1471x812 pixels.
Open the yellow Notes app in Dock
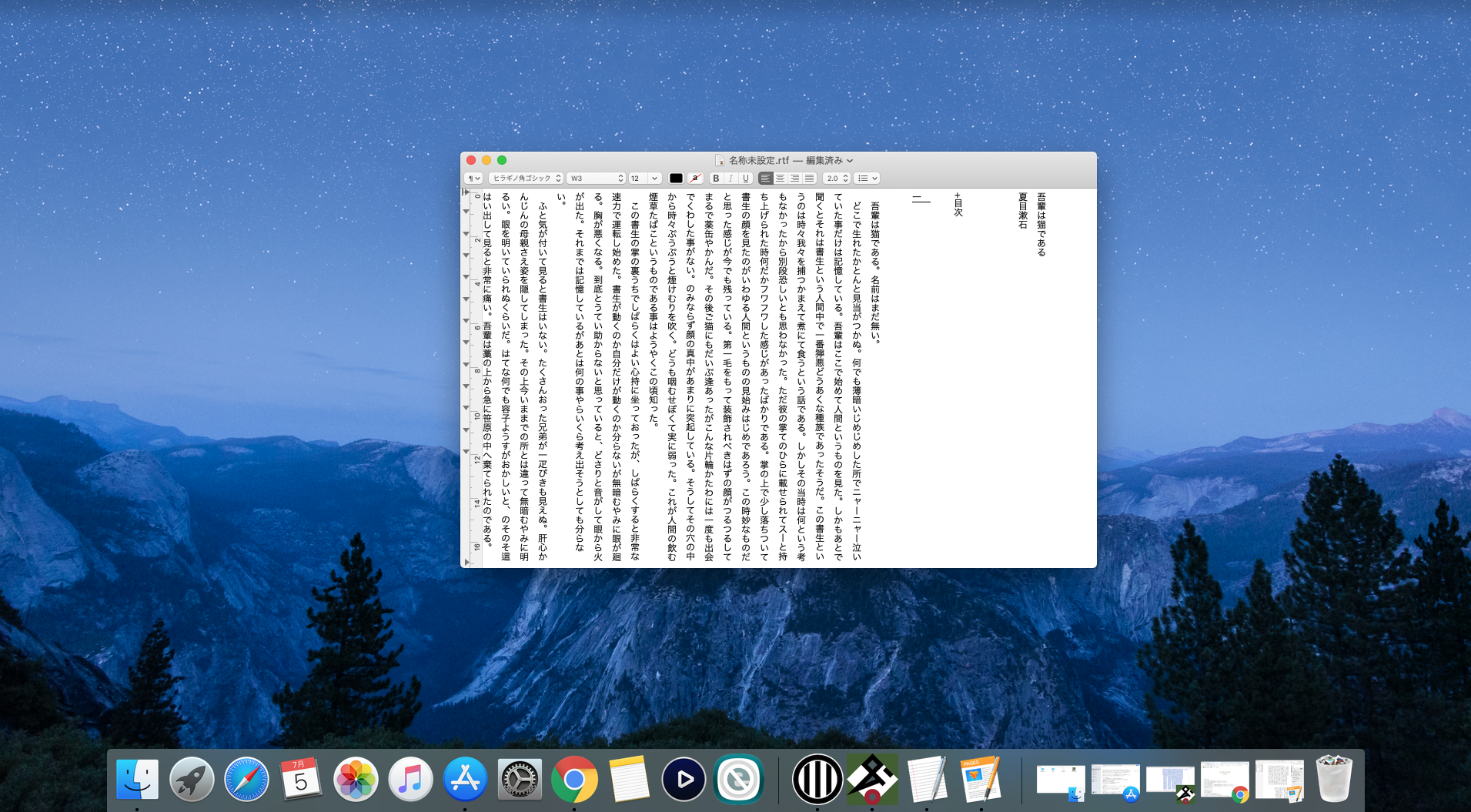[x=629, y=779]
